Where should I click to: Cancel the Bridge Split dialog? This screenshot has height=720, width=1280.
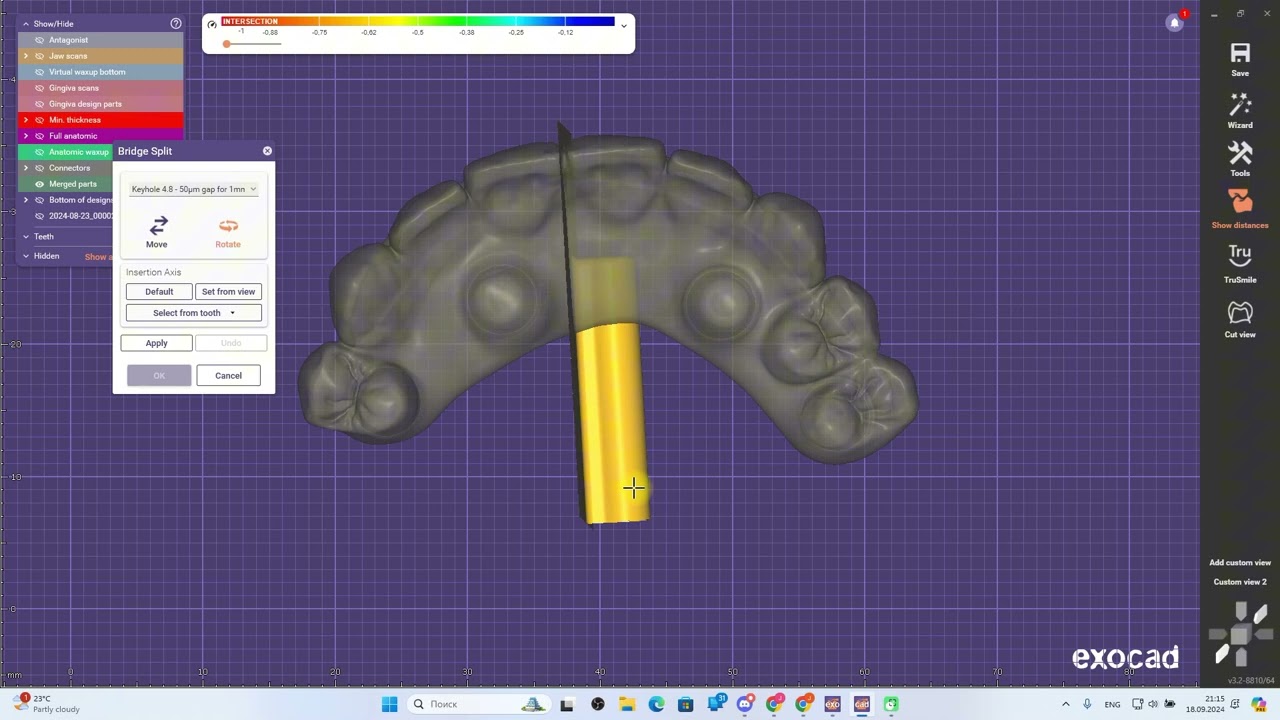tap(228, 375)
